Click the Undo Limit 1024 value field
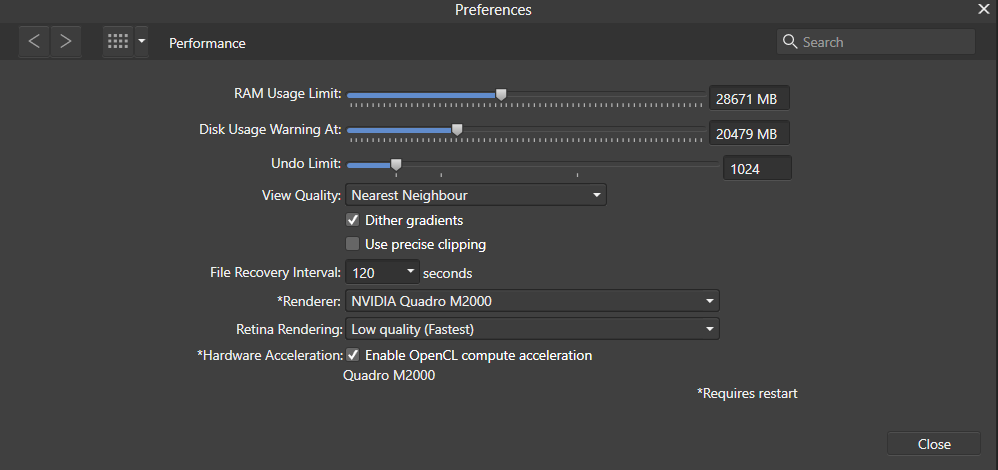Image resolution: width=998 pixels, height=470 pixels. pos(757,169)
